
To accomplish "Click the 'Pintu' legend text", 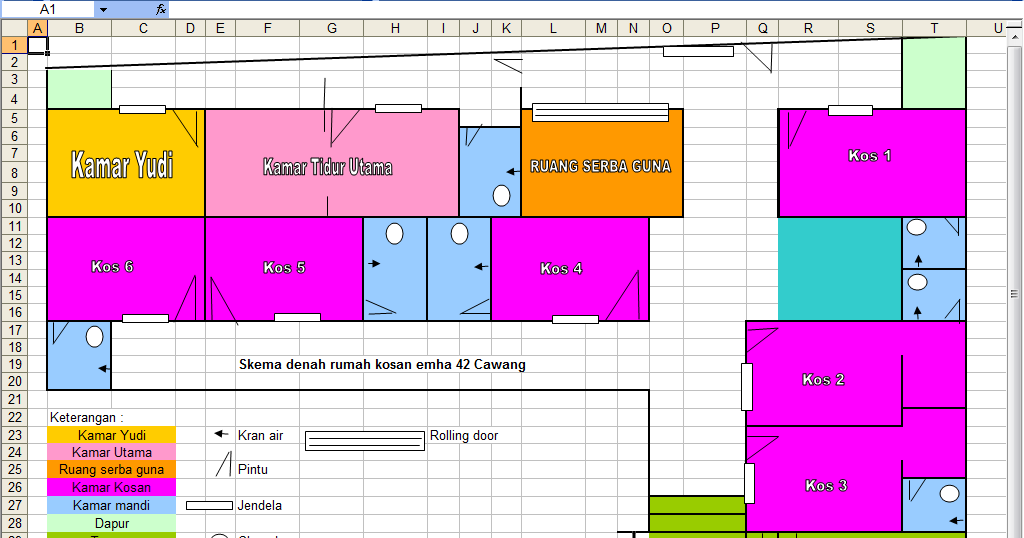I will tap(253, 469).
